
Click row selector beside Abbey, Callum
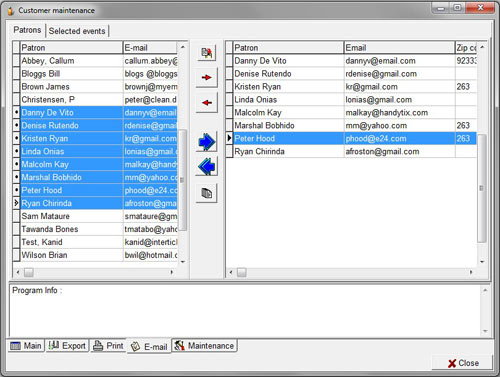tap(16, 61)
